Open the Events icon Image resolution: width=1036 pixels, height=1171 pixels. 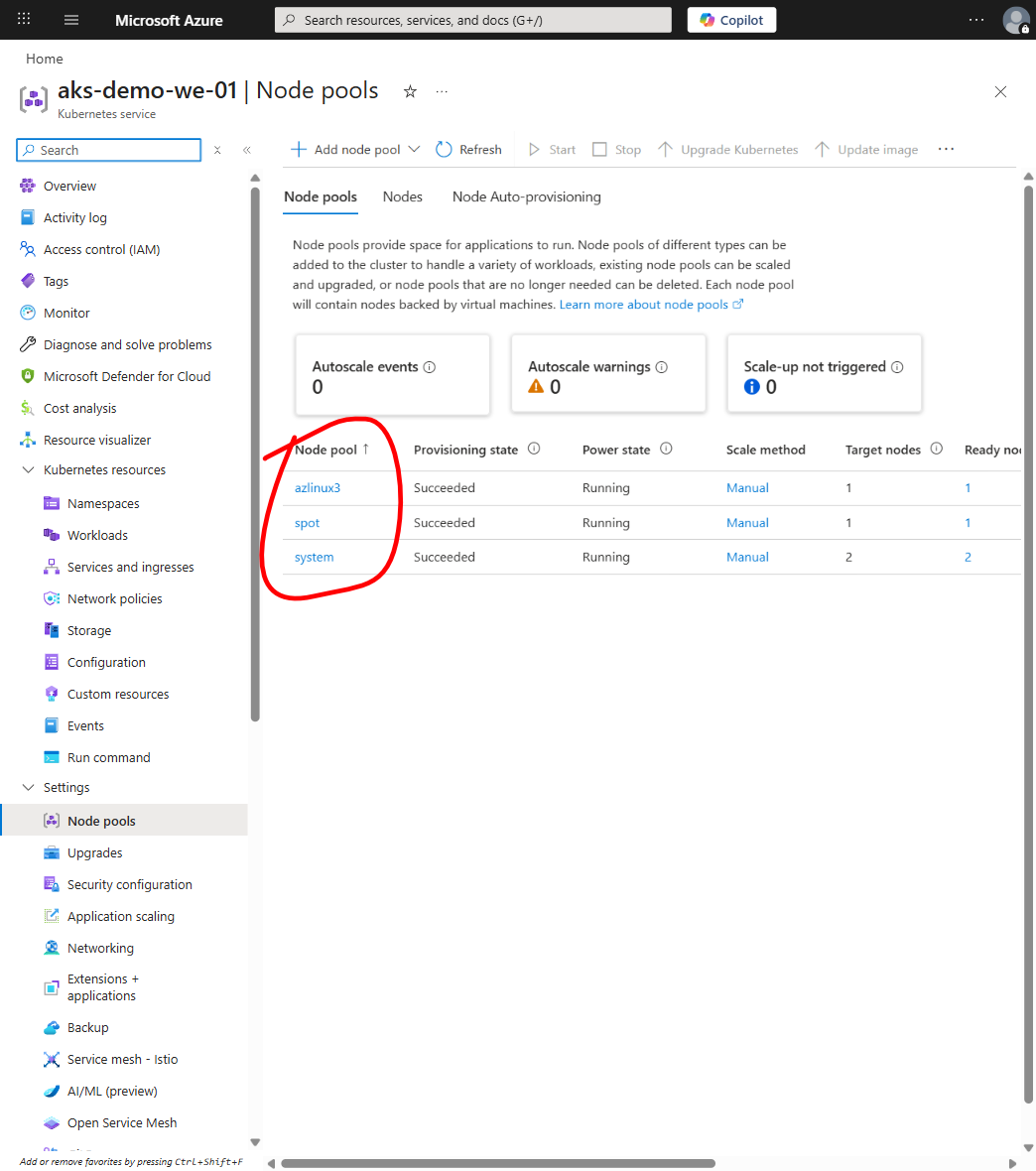(52, 725)
